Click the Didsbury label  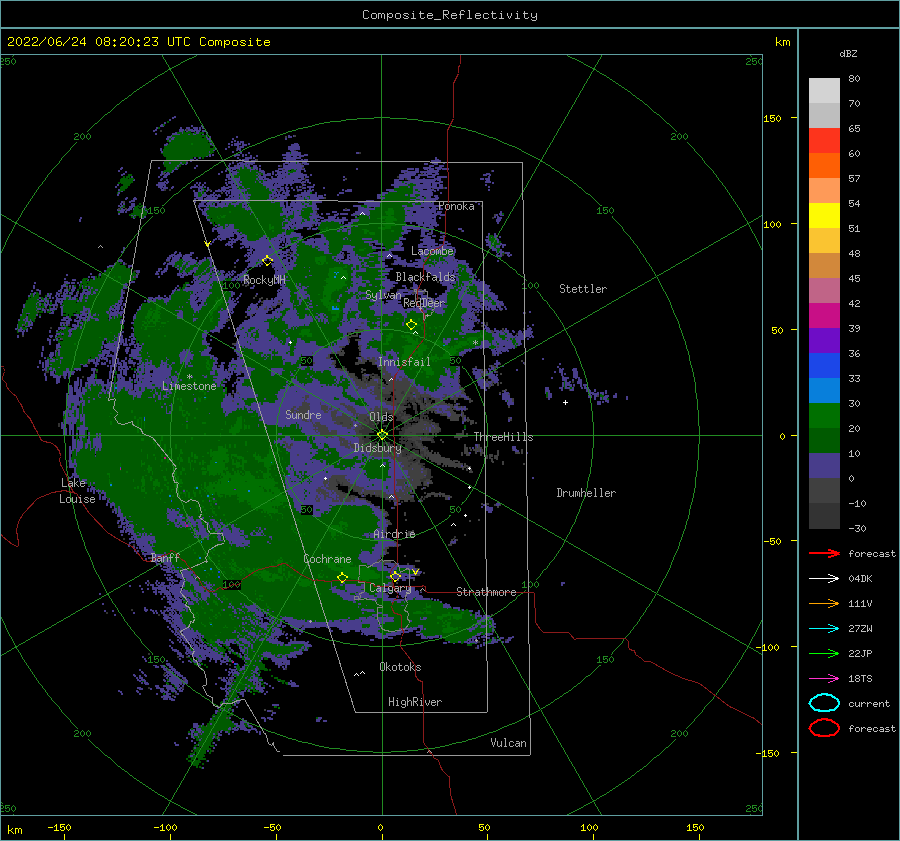pos(378,448)
